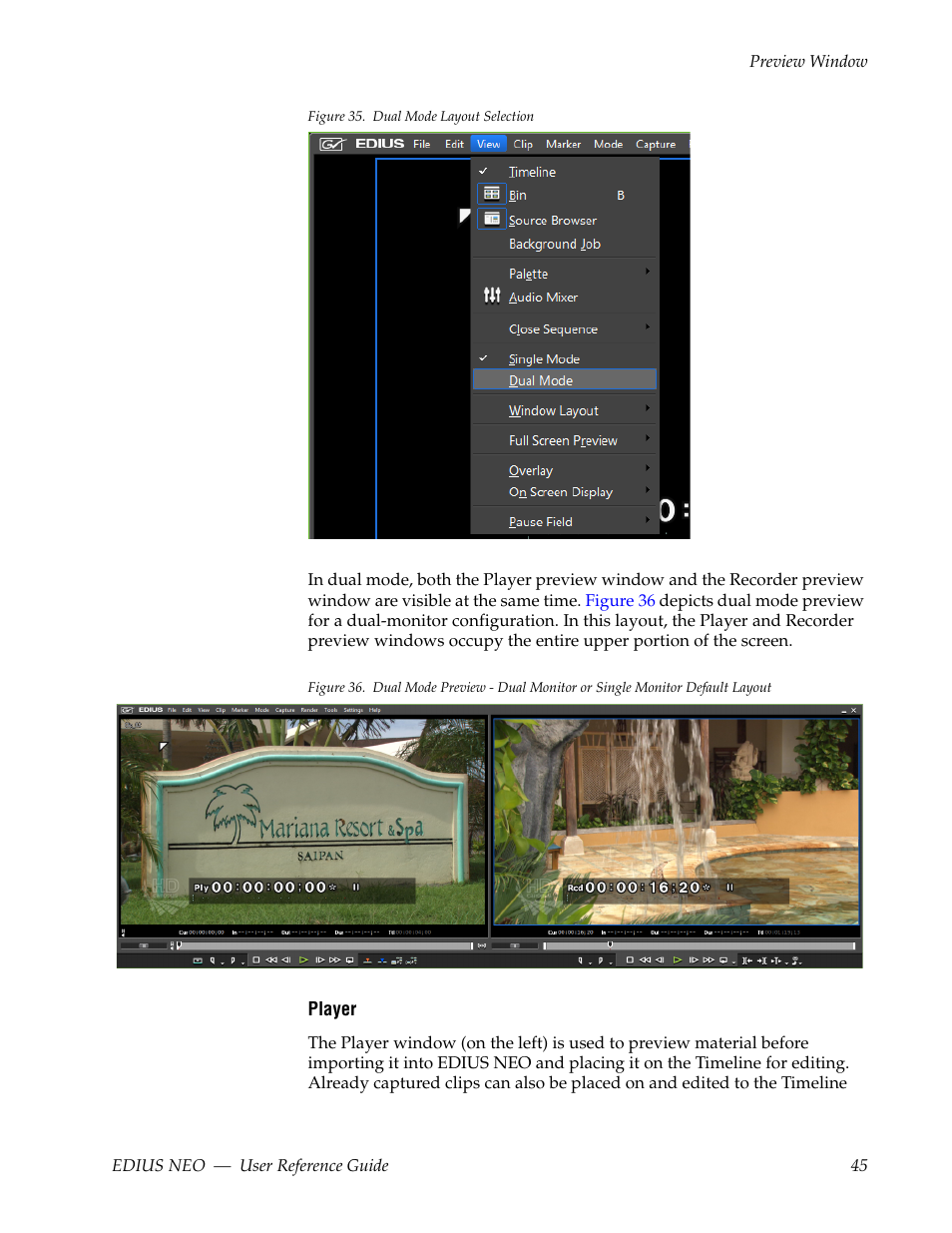The image size is (952, 1233).
Task: Click the EDIUS logo icon in Figure 35
Action: click(331, 144)
